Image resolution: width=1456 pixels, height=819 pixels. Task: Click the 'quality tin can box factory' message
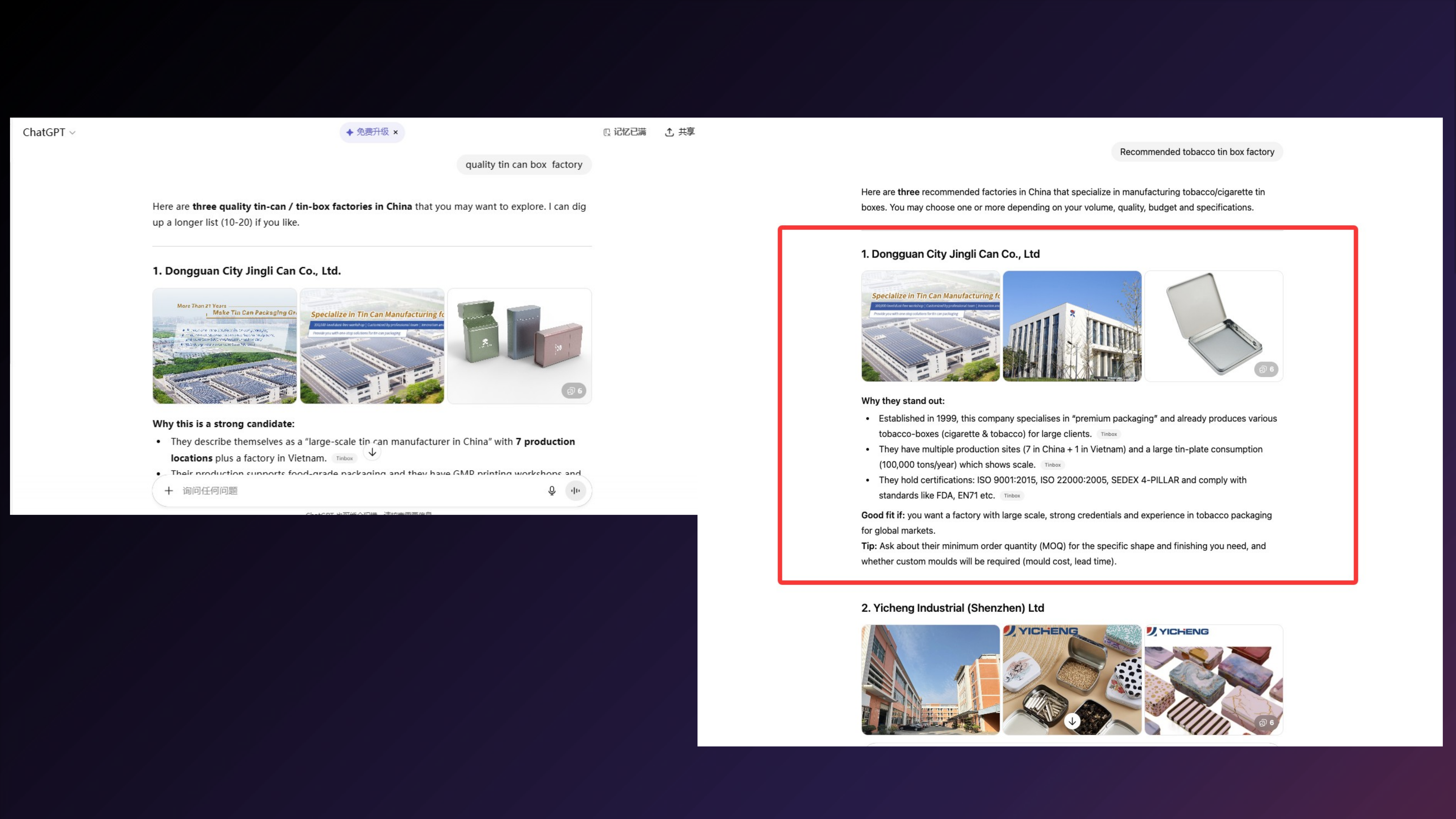point(523,164)
